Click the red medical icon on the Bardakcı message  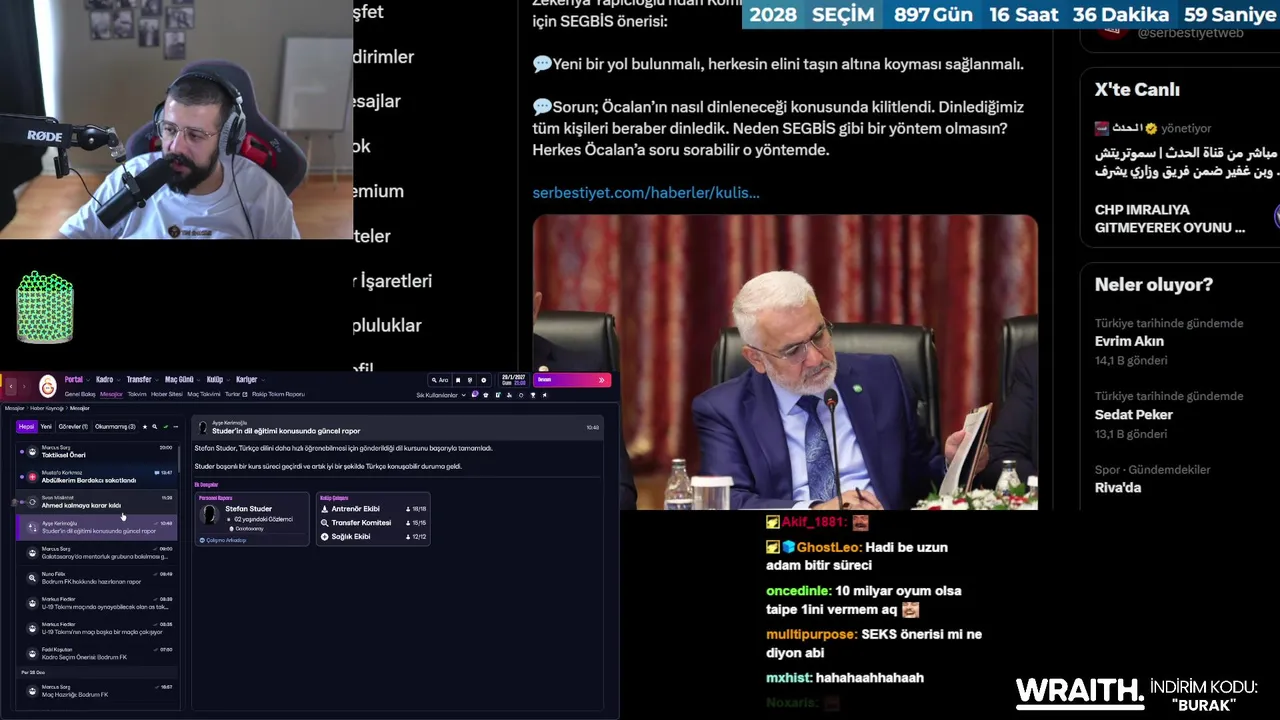[x=32, y=477]
